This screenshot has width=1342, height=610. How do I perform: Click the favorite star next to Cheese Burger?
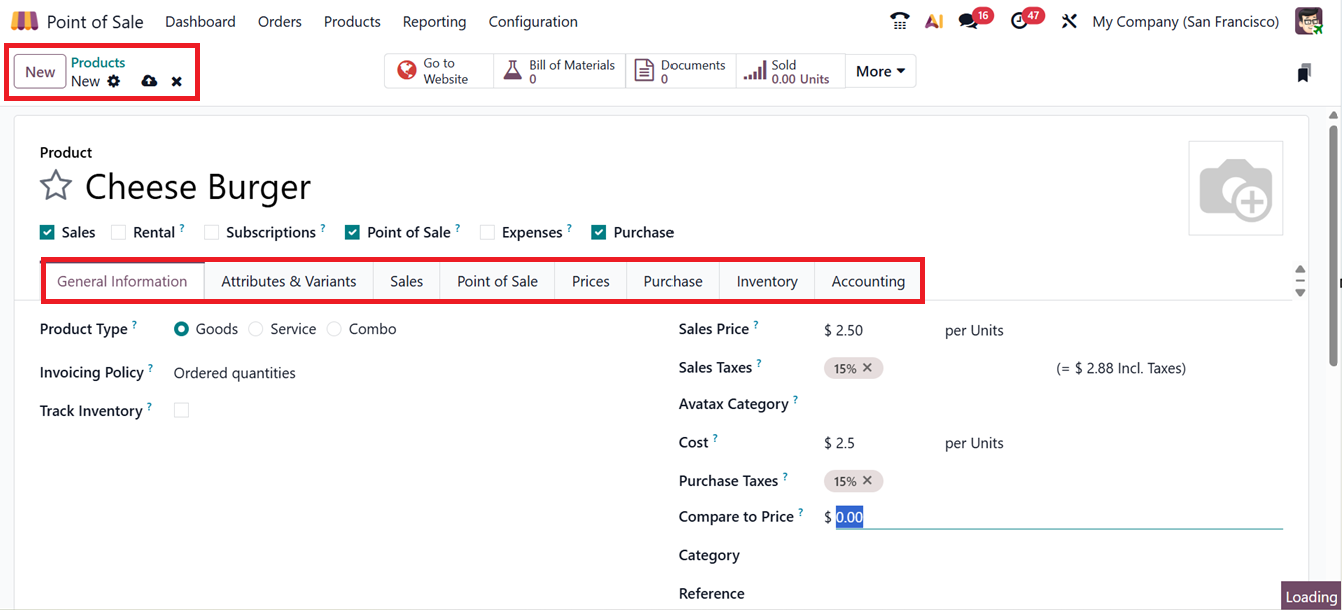tap(56, 186)
